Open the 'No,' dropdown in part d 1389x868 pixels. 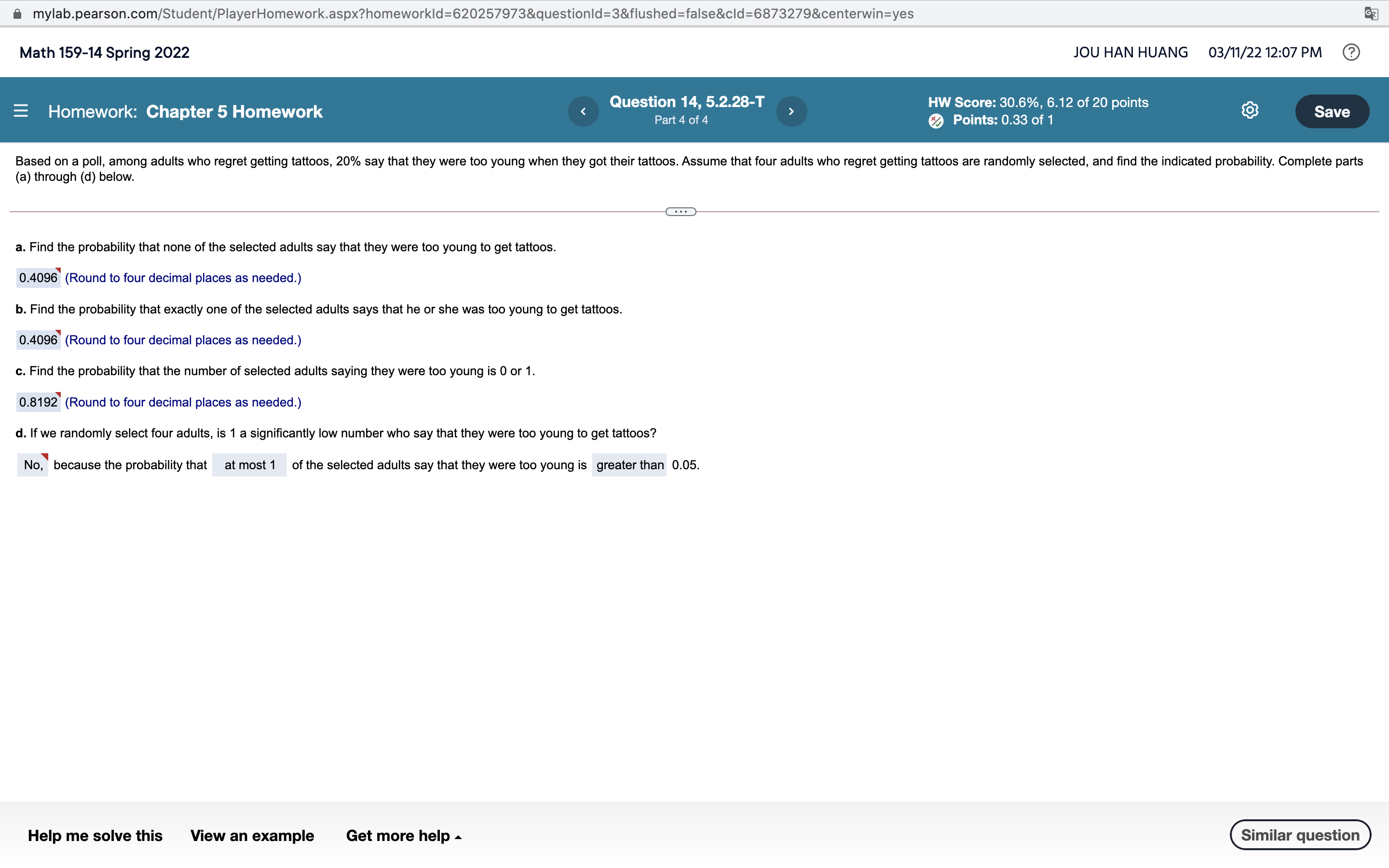pyautogui.click(x=32, y=464)
